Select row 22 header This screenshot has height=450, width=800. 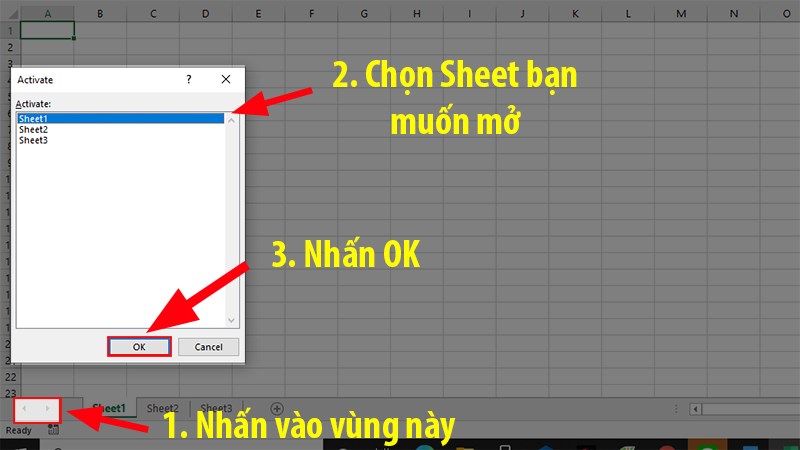pyautogui.click(x=10, y=377)
